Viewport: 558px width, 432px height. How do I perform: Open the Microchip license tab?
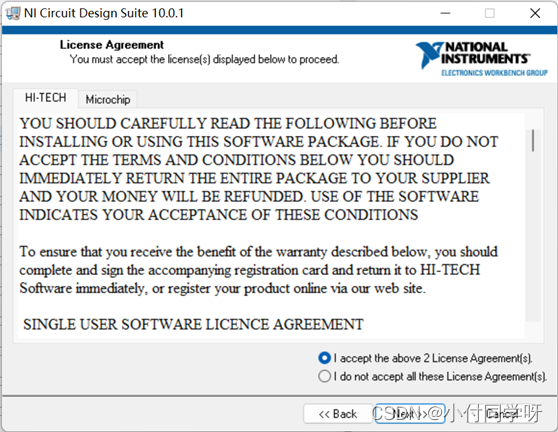(108, 99)
